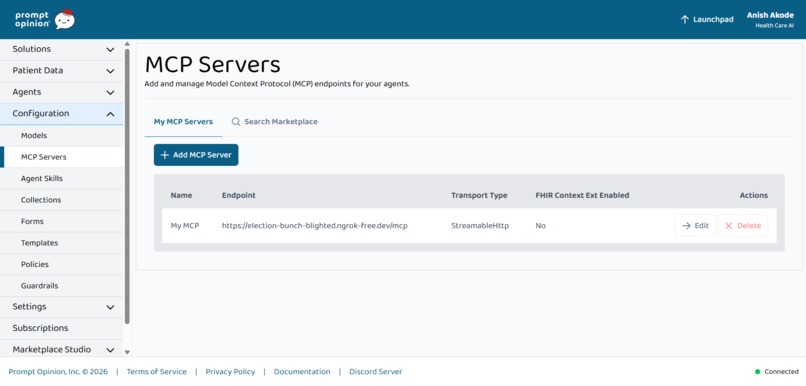806x386 pixels.
Task: Edit the My MCP server entry
Action: 695,226
